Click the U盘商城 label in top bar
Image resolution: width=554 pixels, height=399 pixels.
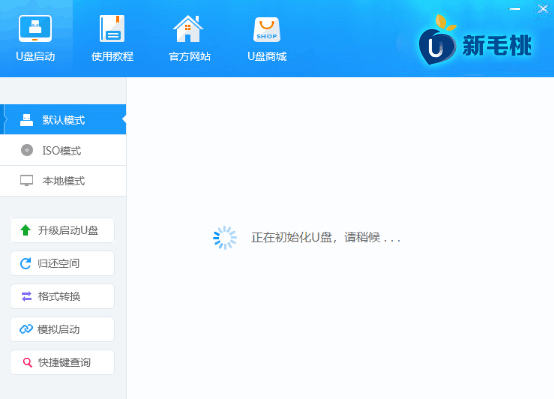pos(267,57)
